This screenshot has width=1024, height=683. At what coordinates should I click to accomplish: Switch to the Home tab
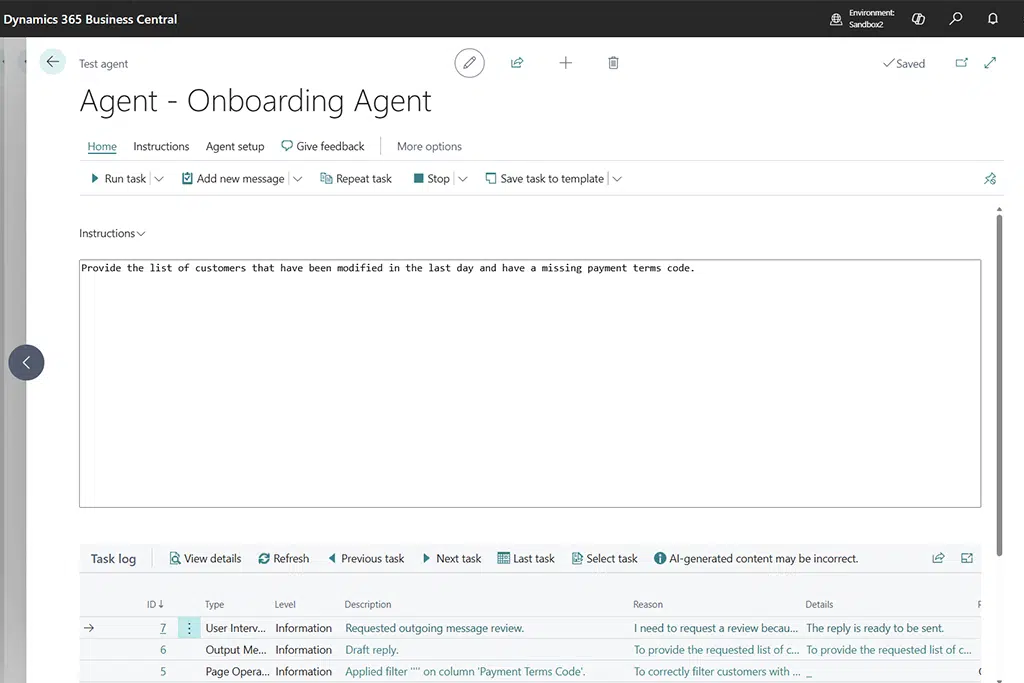point(102,146)
